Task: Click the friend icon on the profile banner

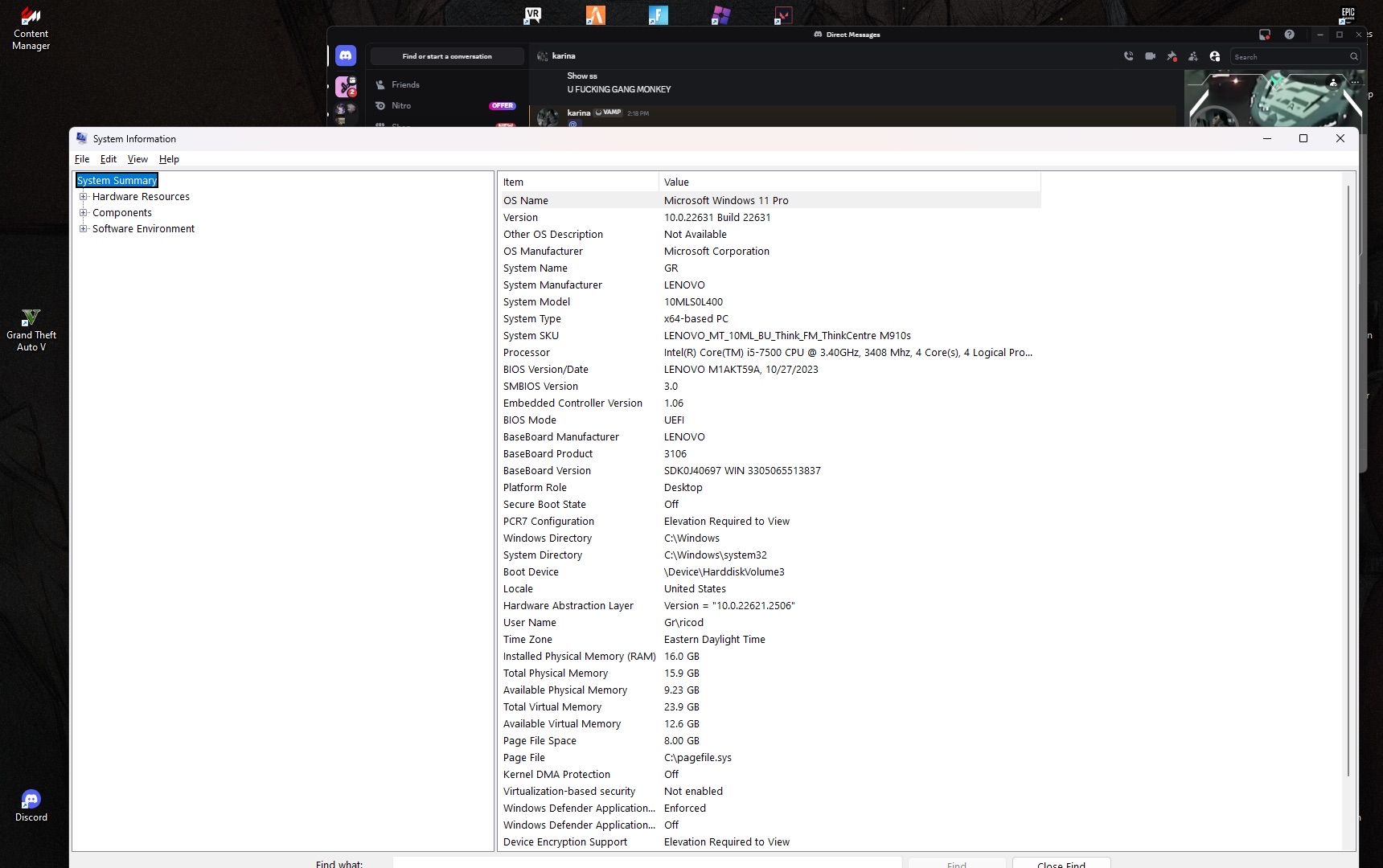Action: tap(1333, 82)
